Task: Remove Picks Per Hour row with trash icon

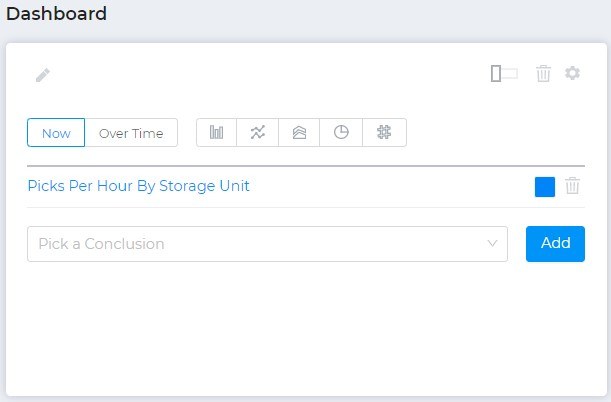Action: tap(572, 186)
